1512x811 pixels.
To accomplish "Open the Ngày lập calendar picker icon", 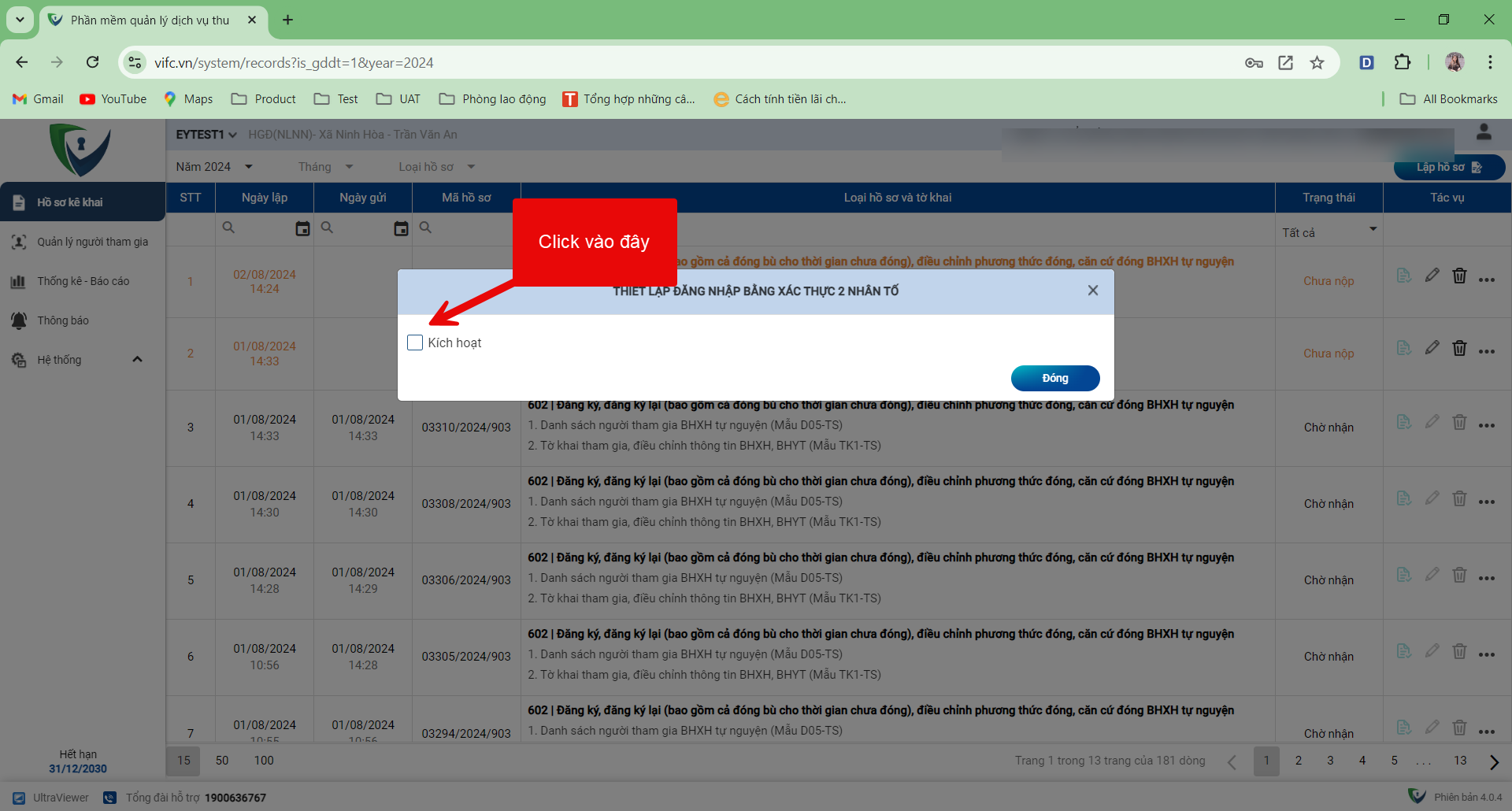I will pos(302,228).
